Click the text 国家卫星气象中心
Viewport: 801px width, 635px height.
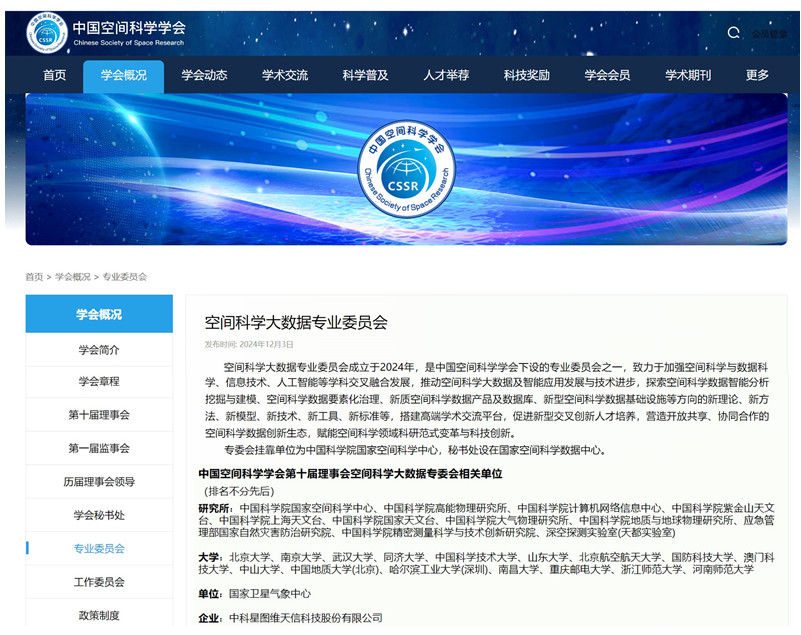click(270, 594)
